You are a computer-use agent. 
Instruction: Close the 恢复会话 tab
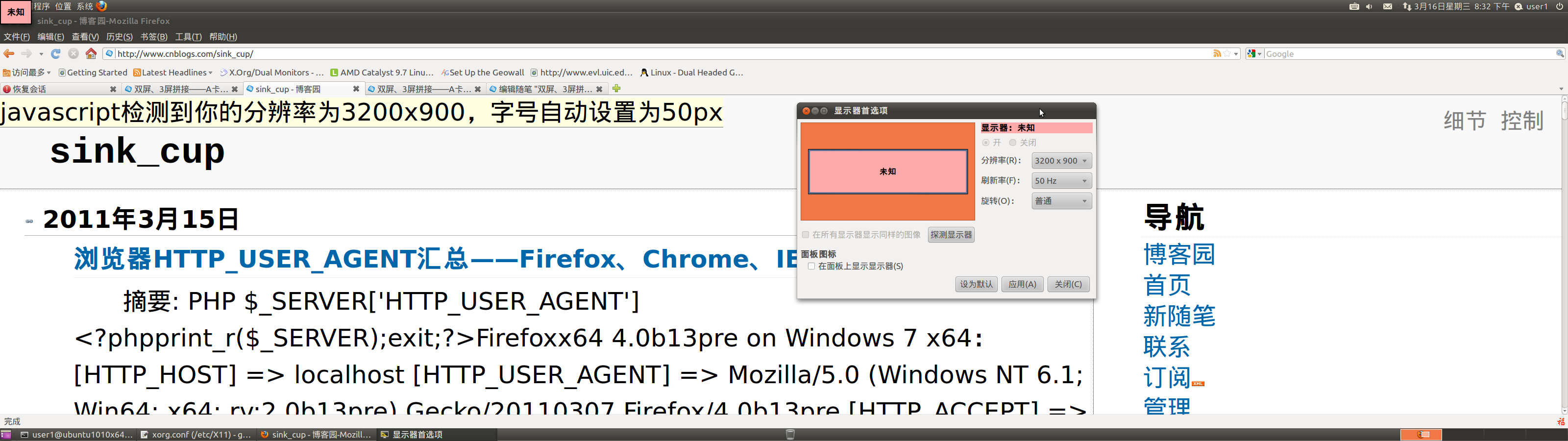[113, 89]
